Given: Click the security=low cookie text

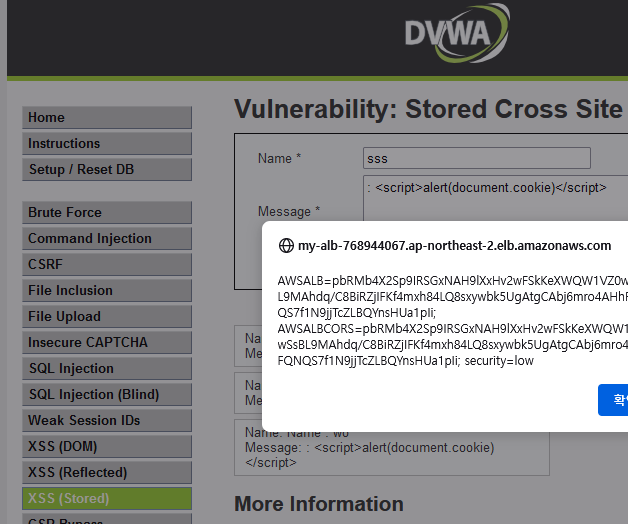Looking at the screenshot, I should pos(499,361).
